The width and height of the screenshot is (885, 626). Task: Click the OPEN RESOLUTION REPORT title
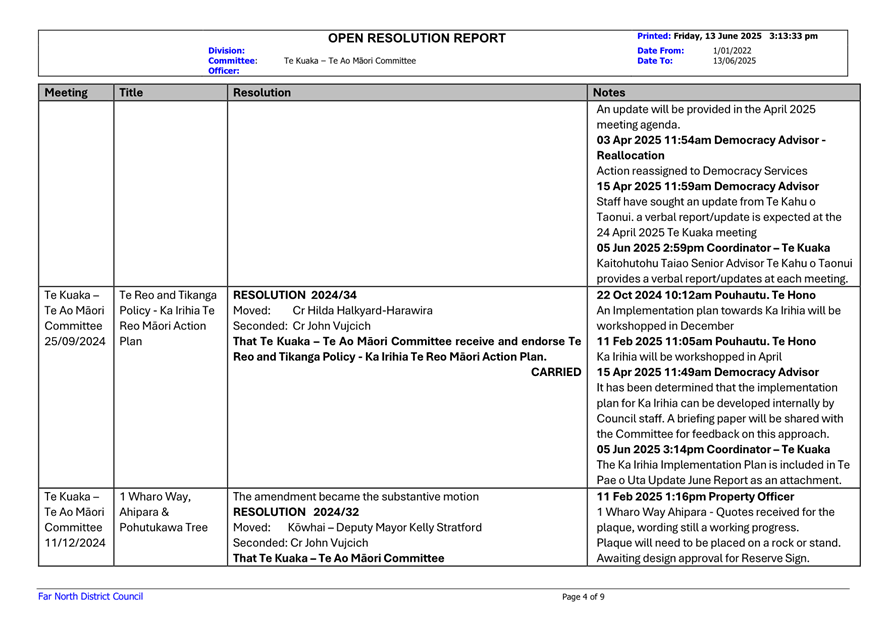[x=417, y=38]
